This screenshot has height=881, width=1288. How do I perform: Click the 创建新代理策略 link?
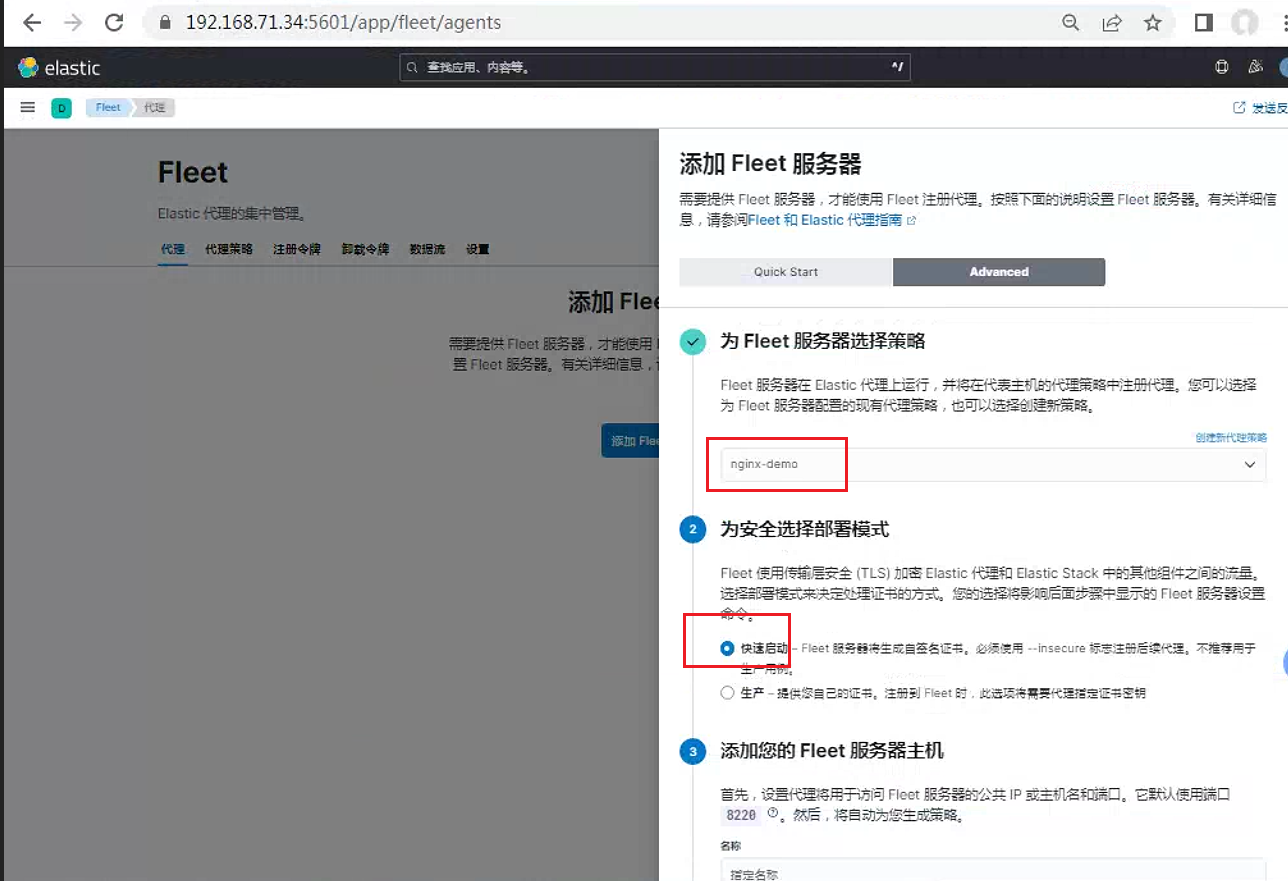1231,437
